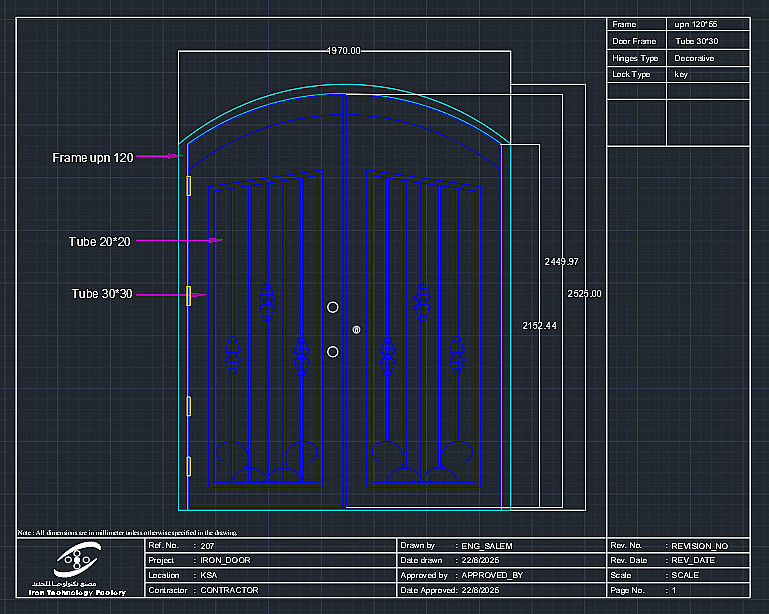The height and width of the screenshot is (614, 769).
Task: Click the millimeter dimensions note text
Action: (128, 533)
